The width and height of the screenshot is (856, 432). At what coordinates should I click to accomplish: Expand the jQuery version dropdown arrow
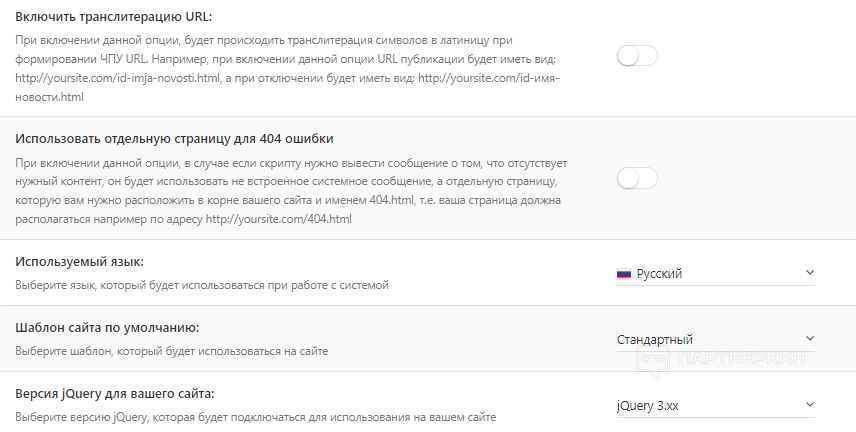(809, 405)
